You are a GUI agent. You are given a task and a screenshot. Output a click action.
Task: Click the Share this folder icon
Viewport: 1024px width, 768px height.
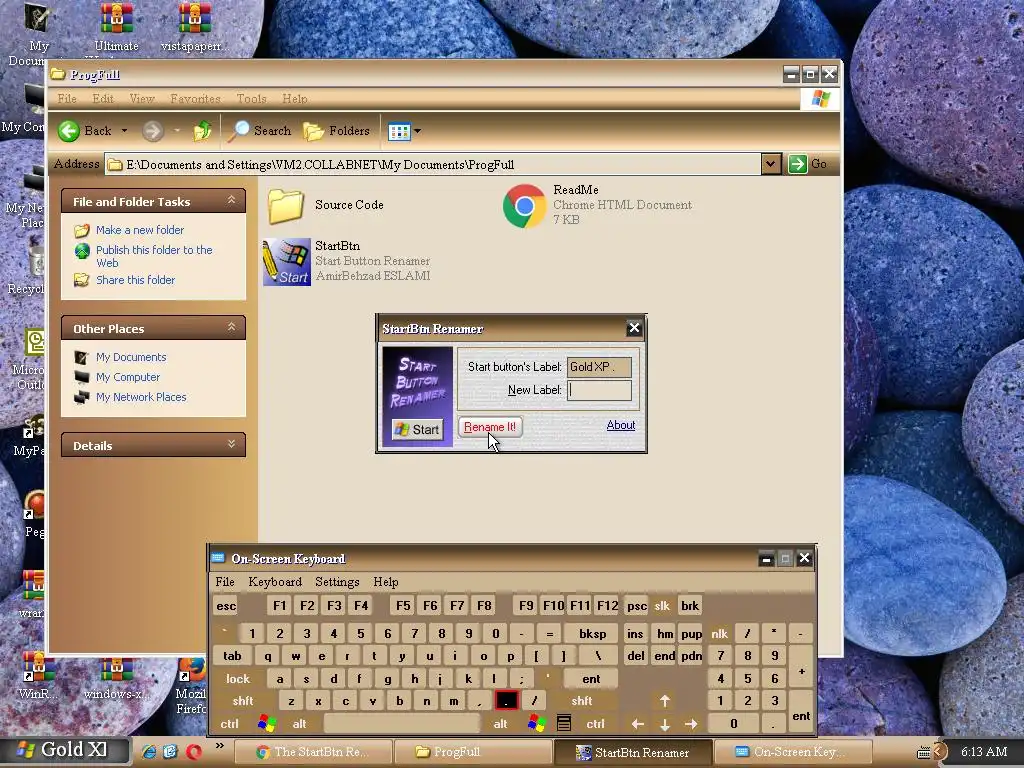click(x=82, y=280)
